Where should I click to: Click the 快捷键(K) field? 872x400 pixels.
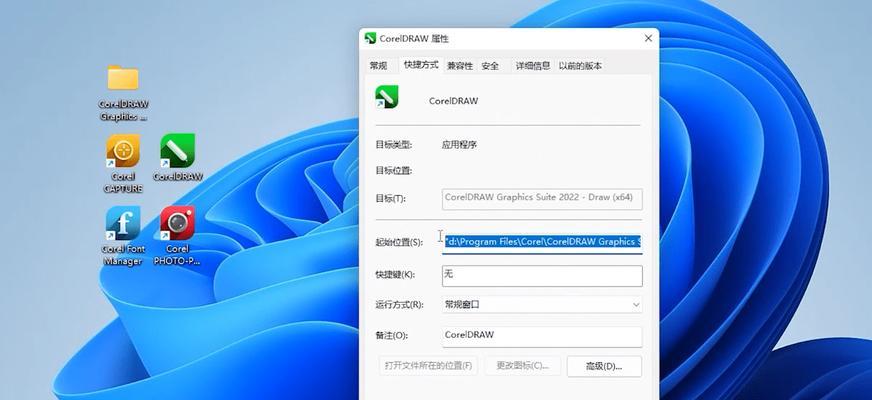542,275
